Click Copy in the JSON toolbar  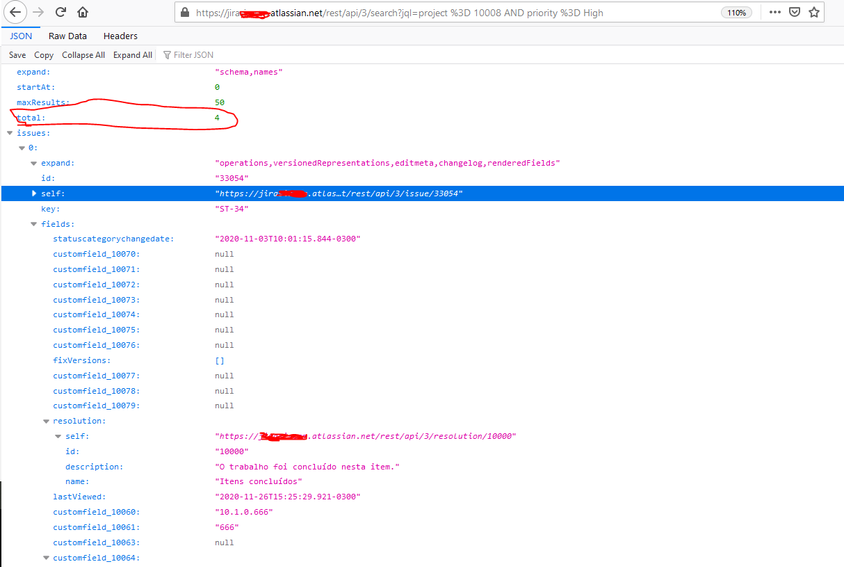click(44, 55)
